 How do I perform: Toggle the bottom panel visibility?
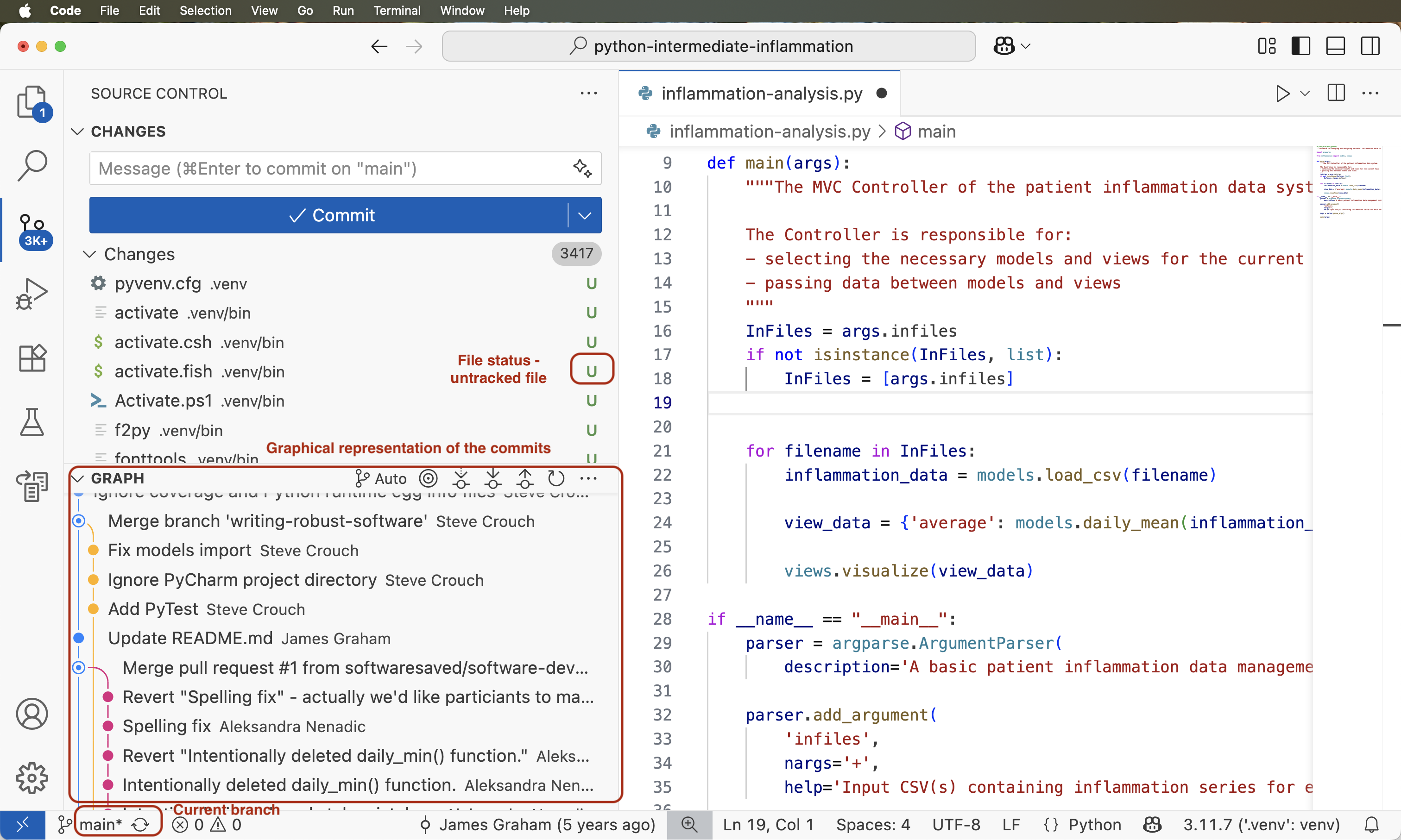click(x=1336, y=46)
